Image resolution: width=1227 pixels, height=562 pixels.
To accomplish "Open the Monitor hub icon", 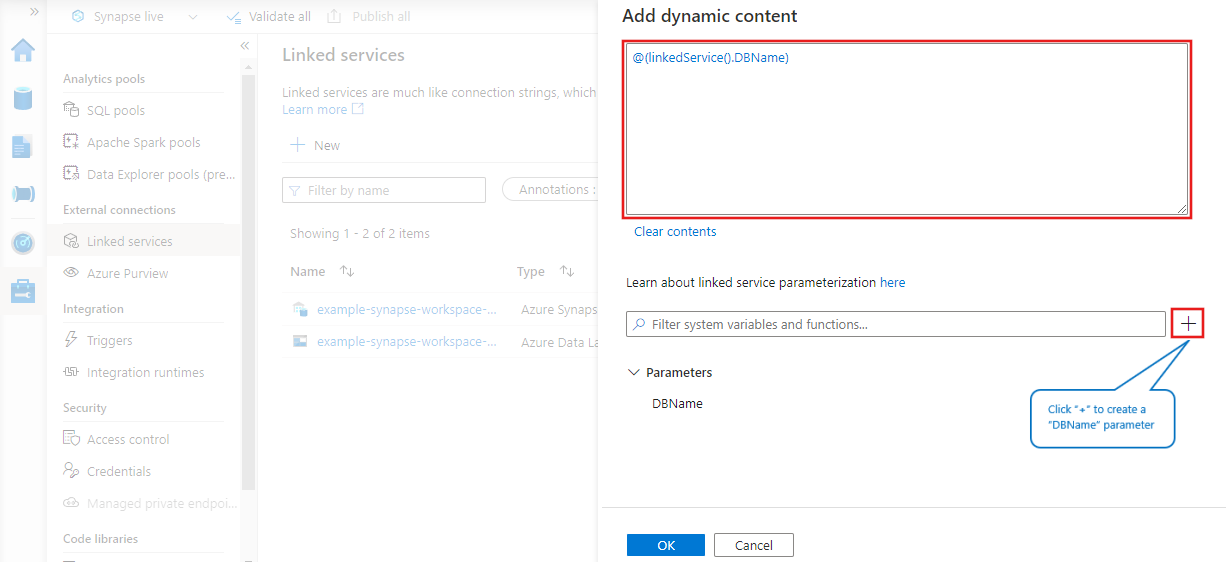I will click(x=22, y=242).
